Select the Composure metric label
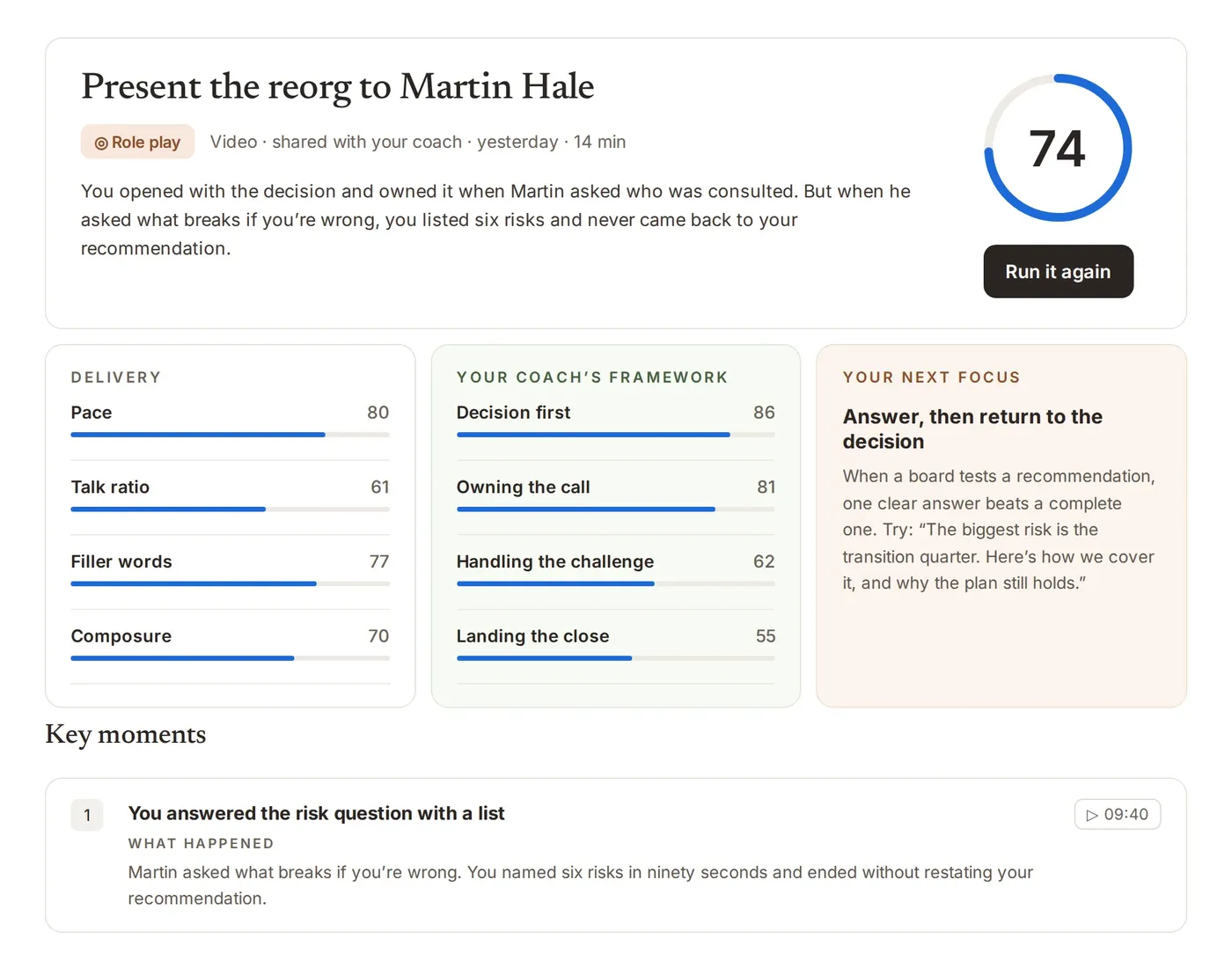Screen dimensions: 1232x975 (121, 635)
